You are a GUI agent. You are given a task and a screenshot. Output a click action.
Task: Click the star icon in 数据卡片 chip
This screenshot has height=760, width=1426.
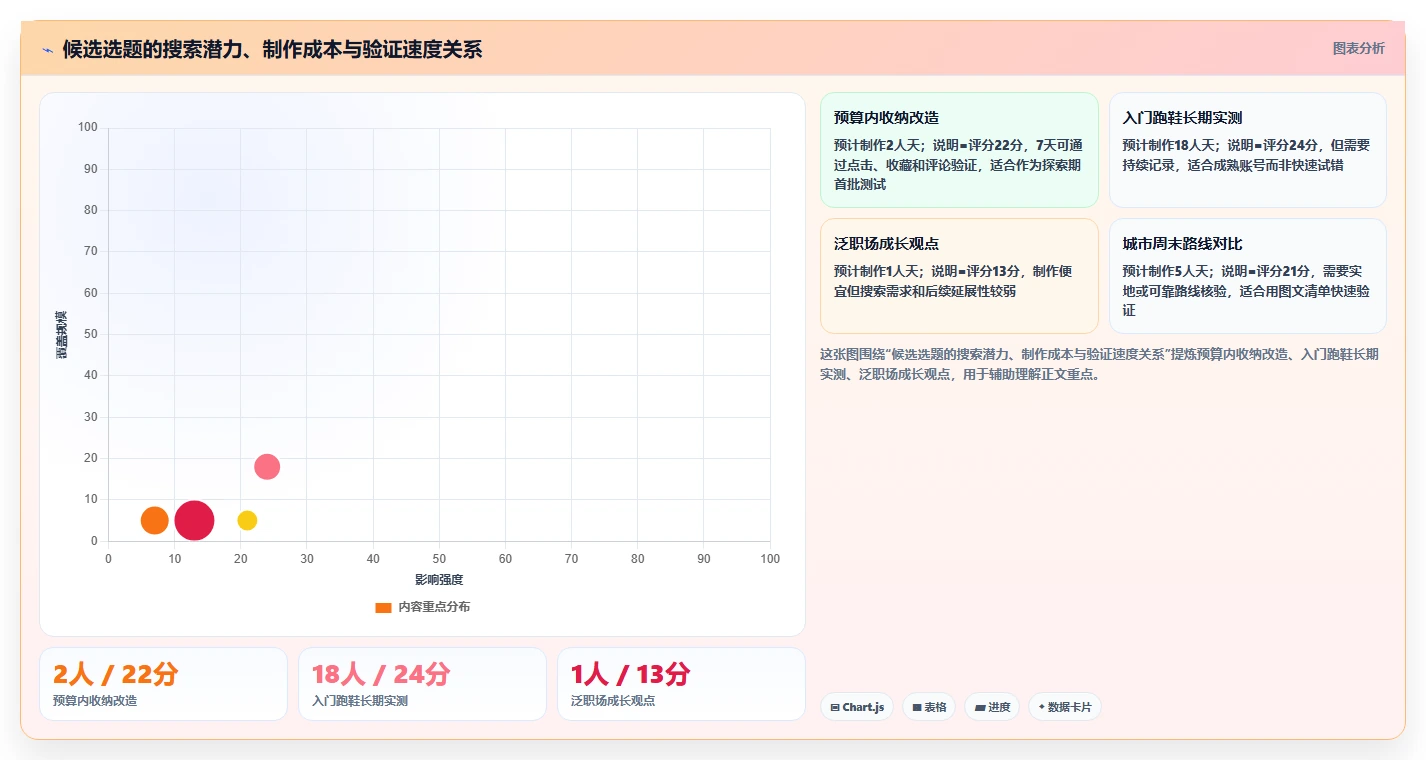(1042, 707)
